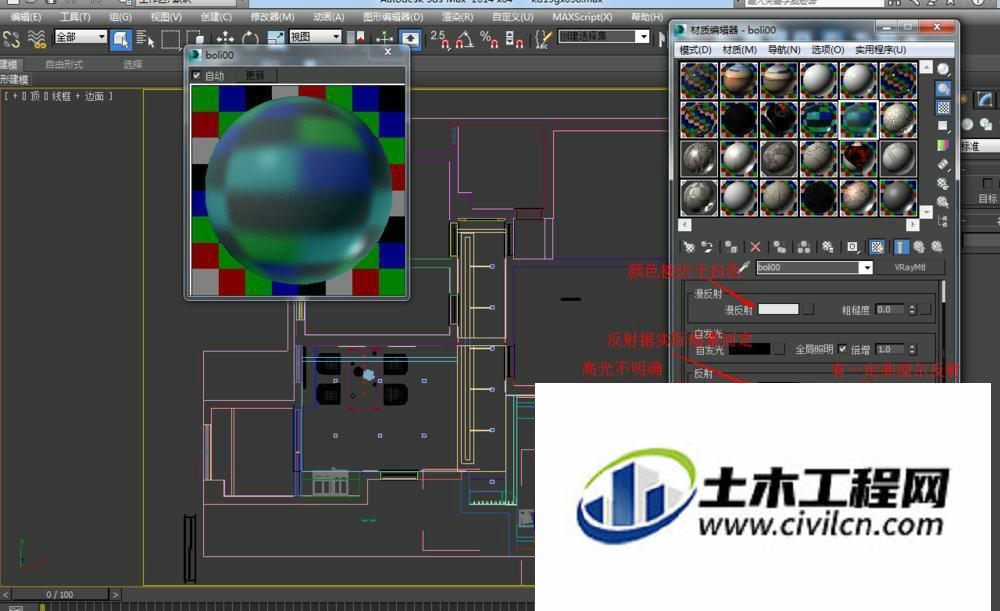
Task: Toggle the Backlight icon in Material Editor
Action: [x=943, y=89]
